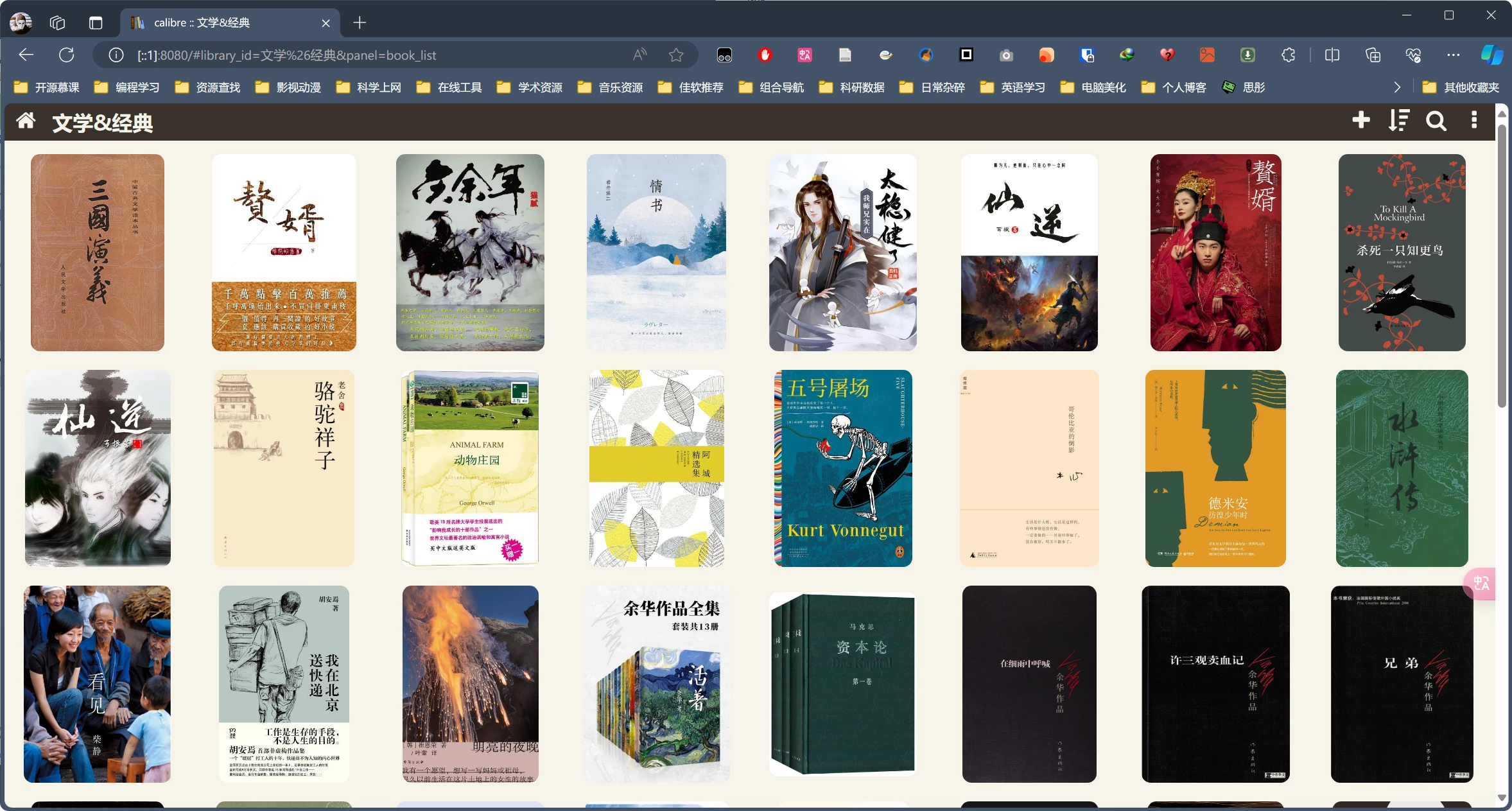This screenshot has width=1512, height=811.
Task: Click the floating translate badge at right edge
Action: point(1481,583)
